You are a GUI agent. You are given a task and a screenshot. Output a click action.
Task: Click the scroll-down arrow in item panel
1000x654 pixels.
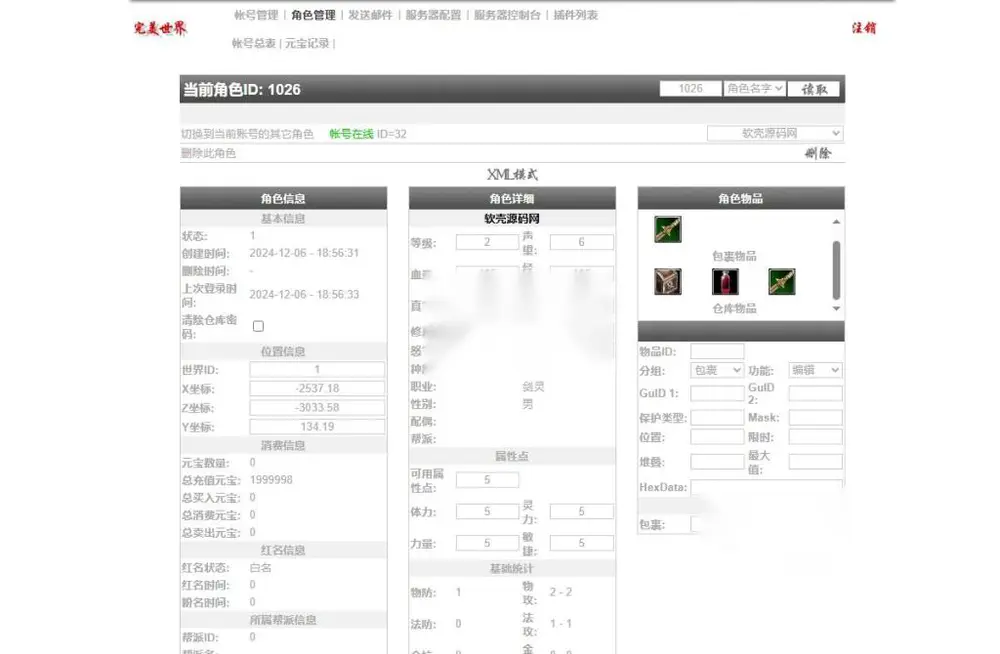[x=836, y=308]
